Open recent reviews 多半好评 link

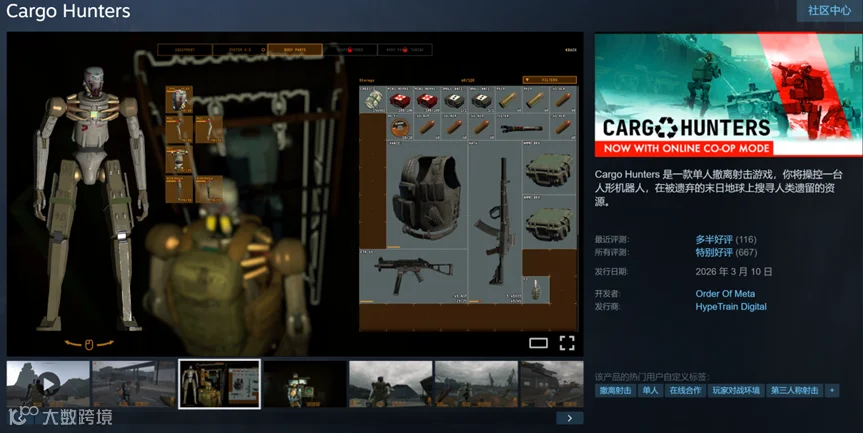point(714,239)
